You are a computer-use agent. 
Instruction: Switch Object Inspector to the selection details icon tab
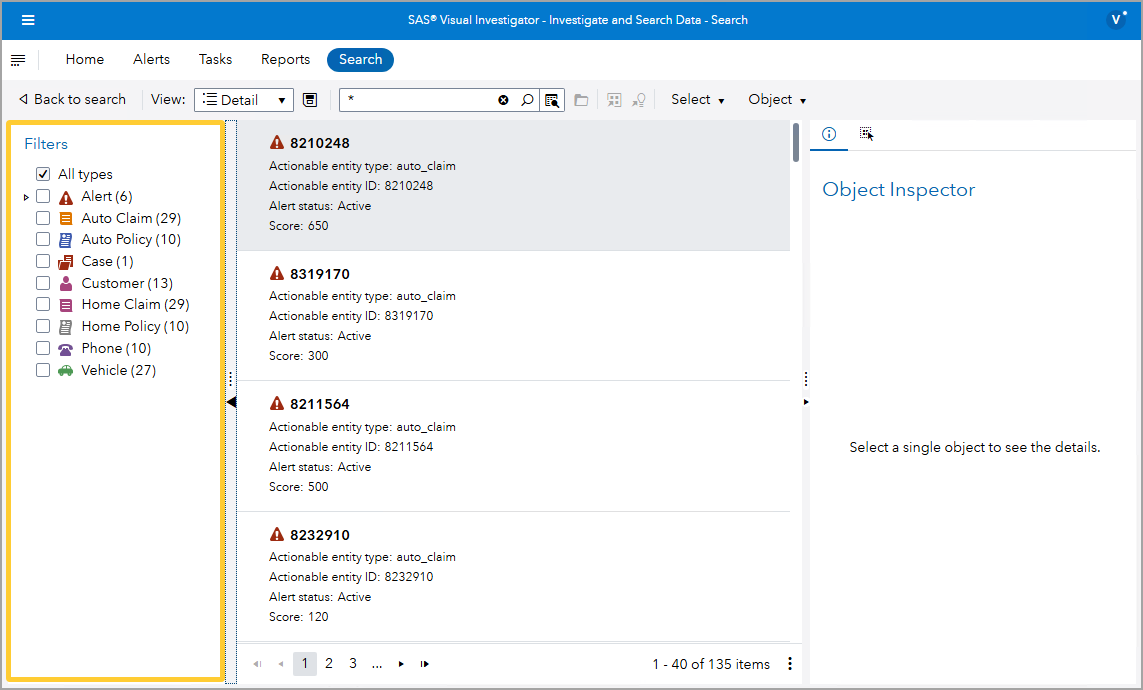point(866,133)
